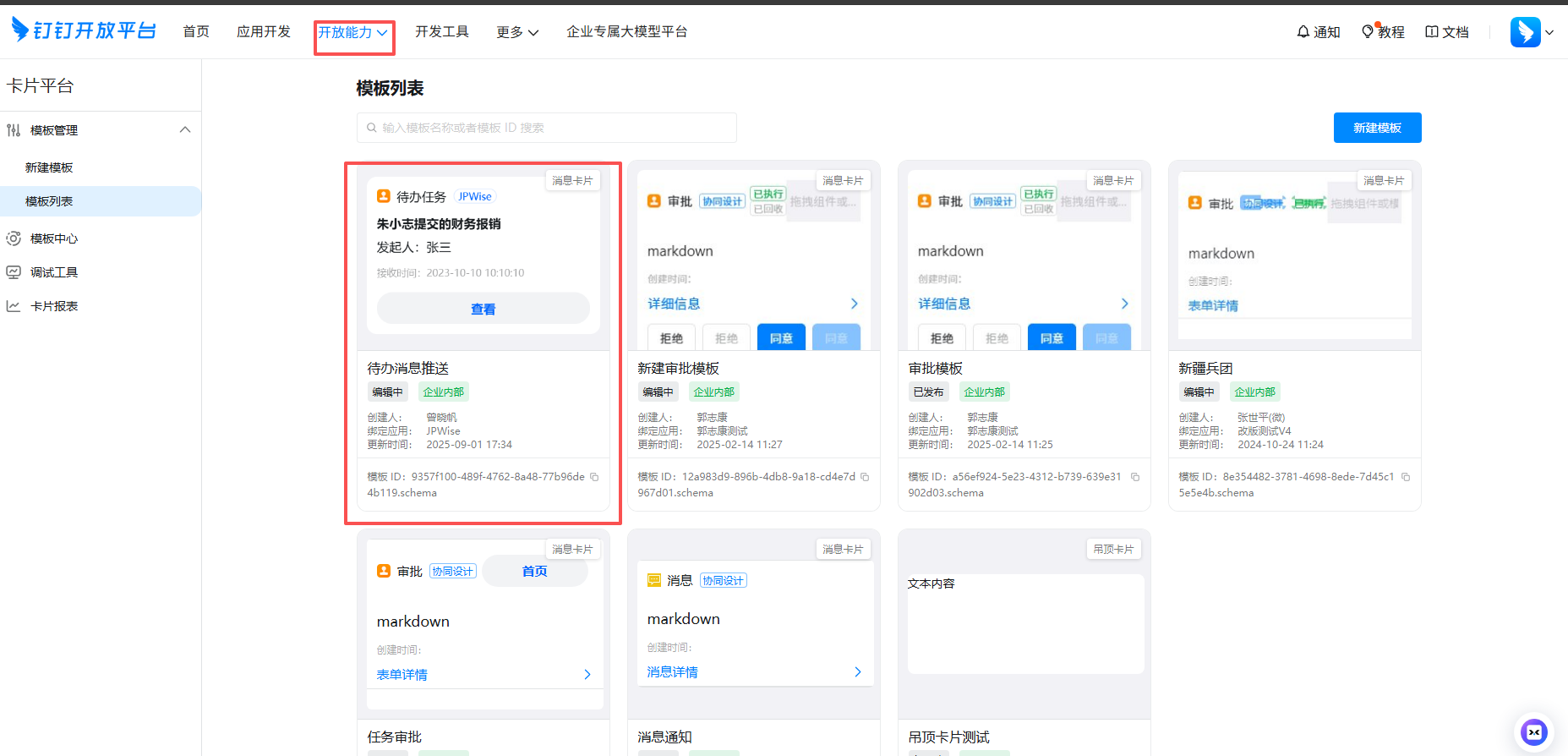Click 表单详情 arrow in 任务审批 card
Viewport: 1568px width, 756px height.
[587, 675]
